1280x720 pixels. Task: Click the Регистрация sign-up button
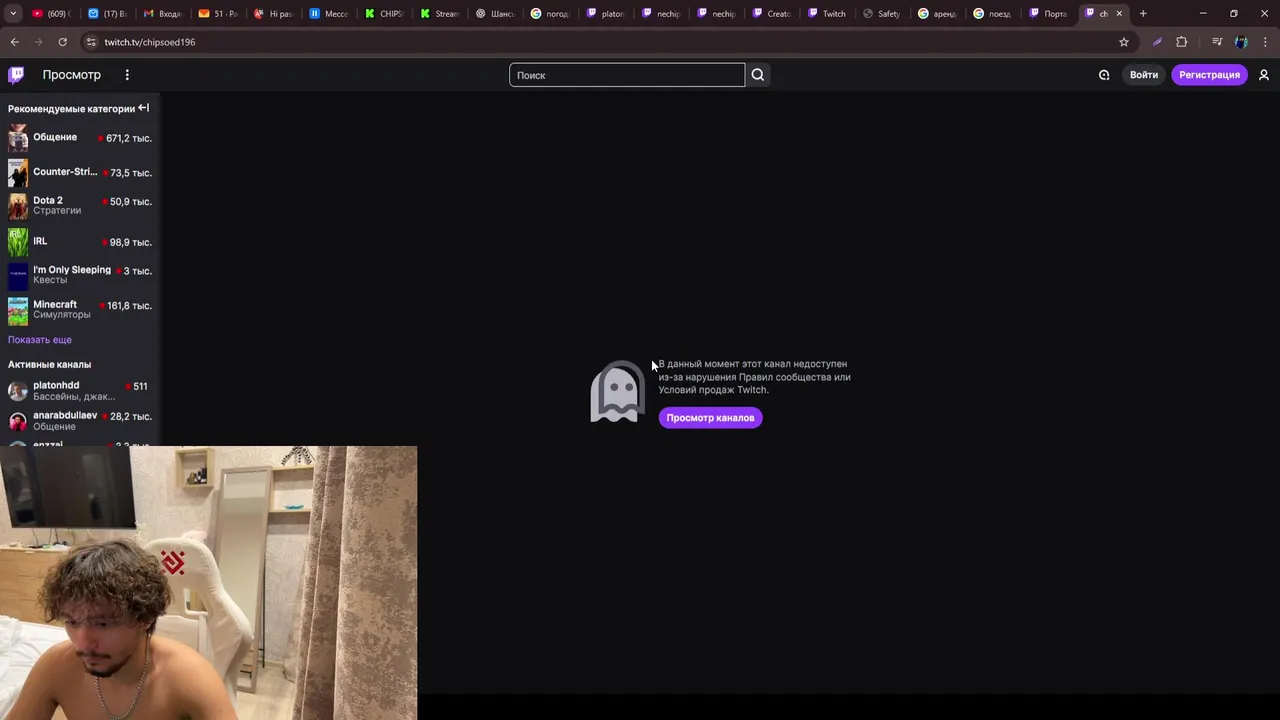click(x=1209, y=75)
